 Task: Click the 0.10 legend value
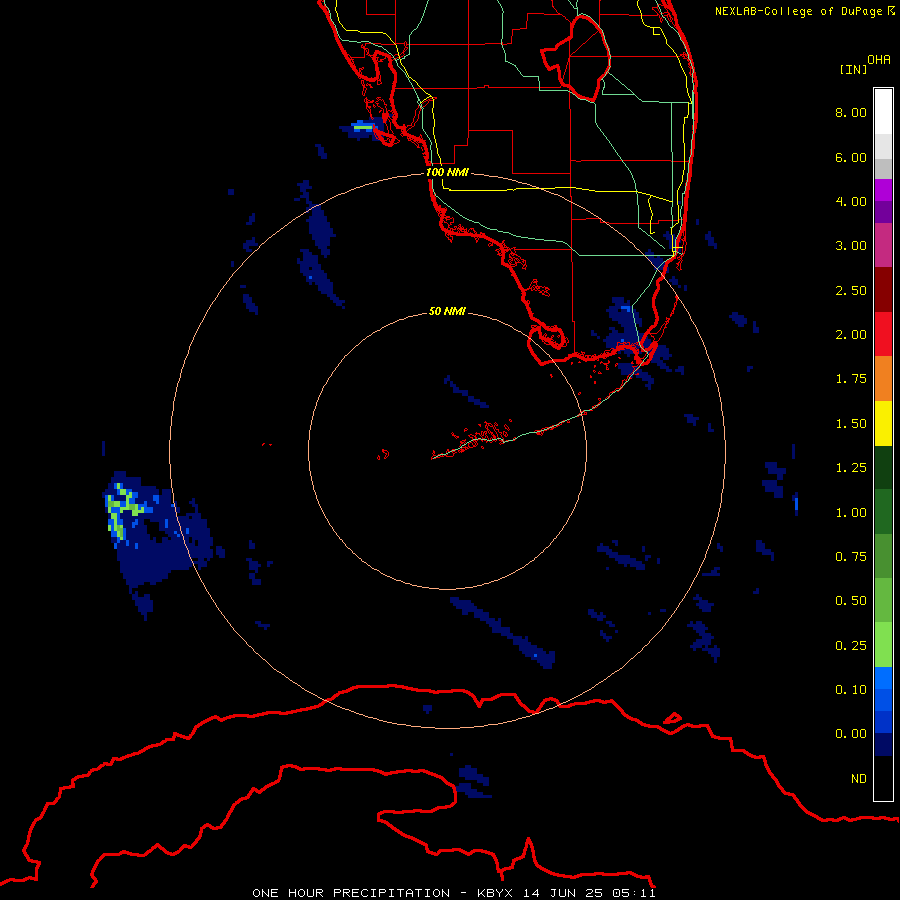(851, 690)
